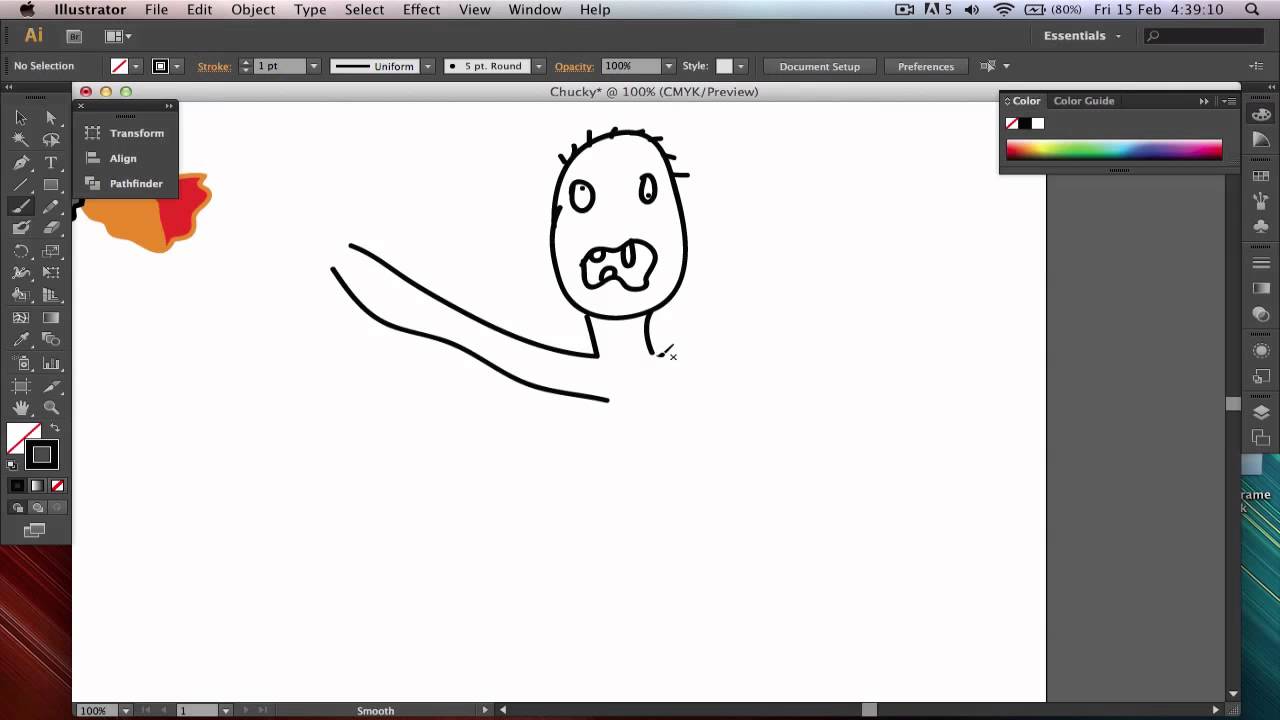Open the Transform panel entry
This screenshot has width=1280, height=720.
pos(125,133)
